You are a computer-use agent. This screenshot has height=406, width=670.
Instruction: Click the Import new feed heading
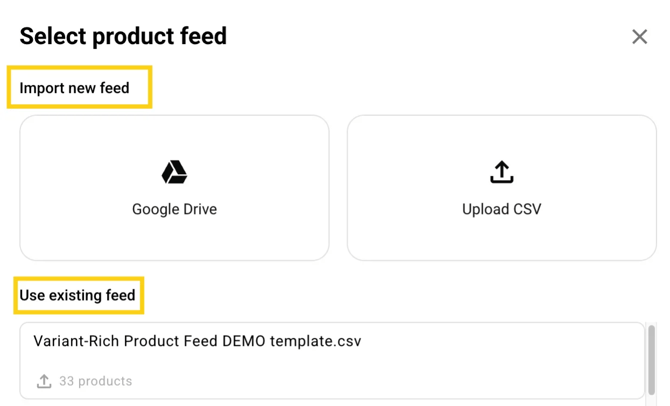point(75,88)
